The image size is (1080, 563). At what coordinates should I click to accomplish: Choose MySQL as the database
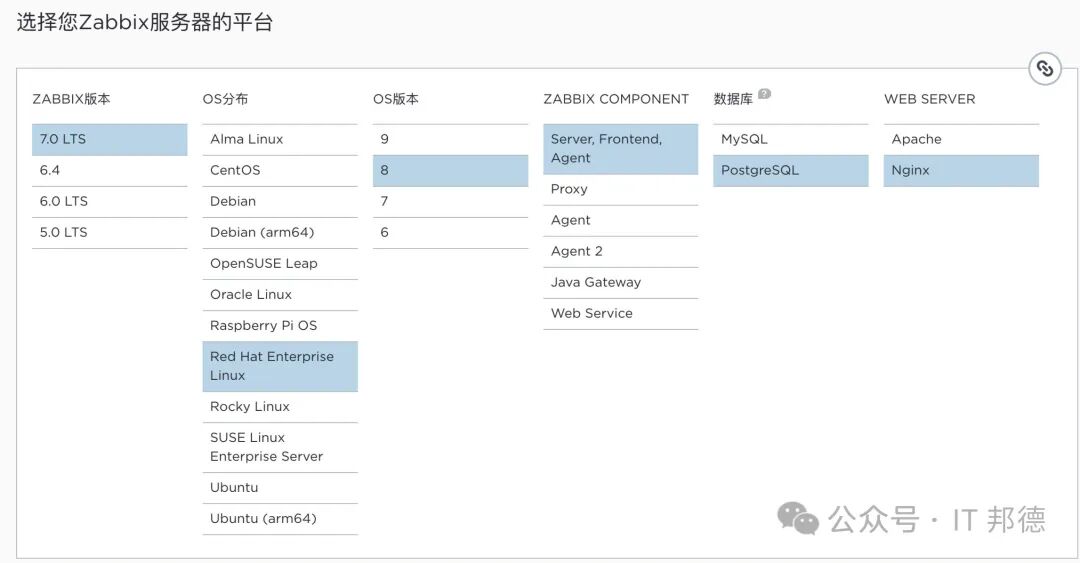[791, 139]
